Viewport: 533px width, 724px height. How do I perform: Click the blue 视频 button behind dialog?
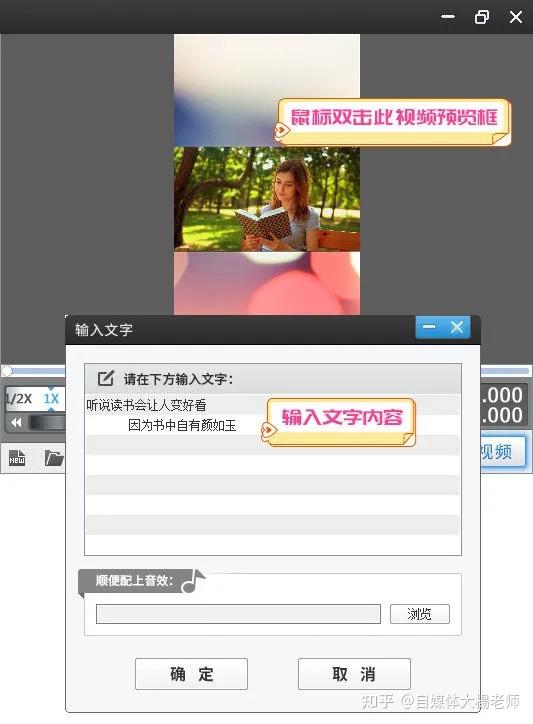(503, 451)
